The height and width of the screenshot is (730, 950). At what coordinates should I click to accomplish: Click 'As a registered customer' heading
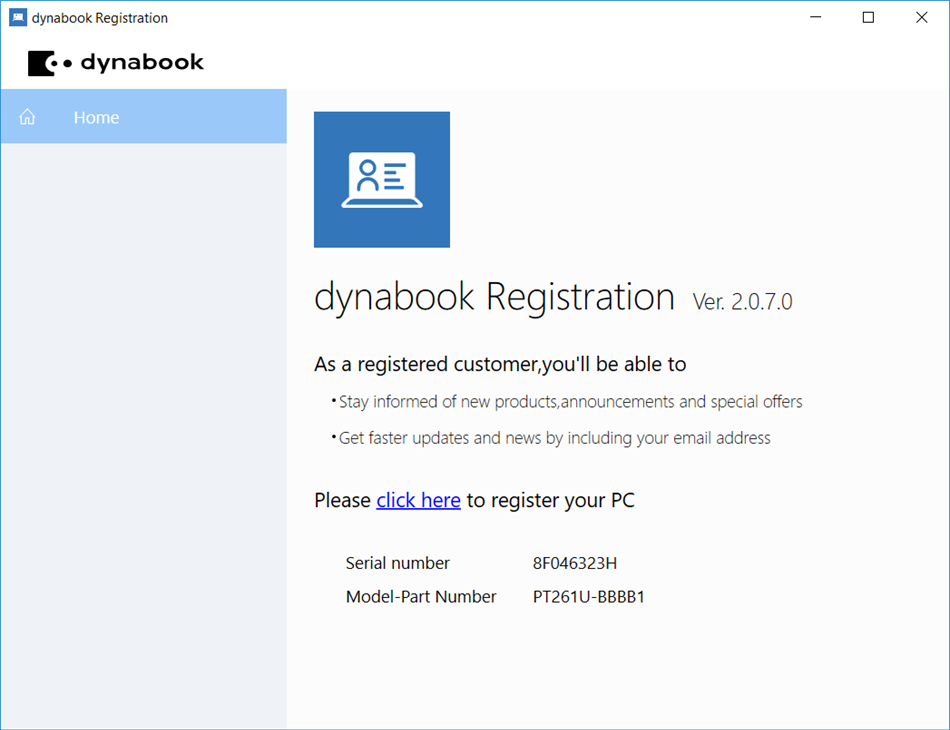pos(500,364)
